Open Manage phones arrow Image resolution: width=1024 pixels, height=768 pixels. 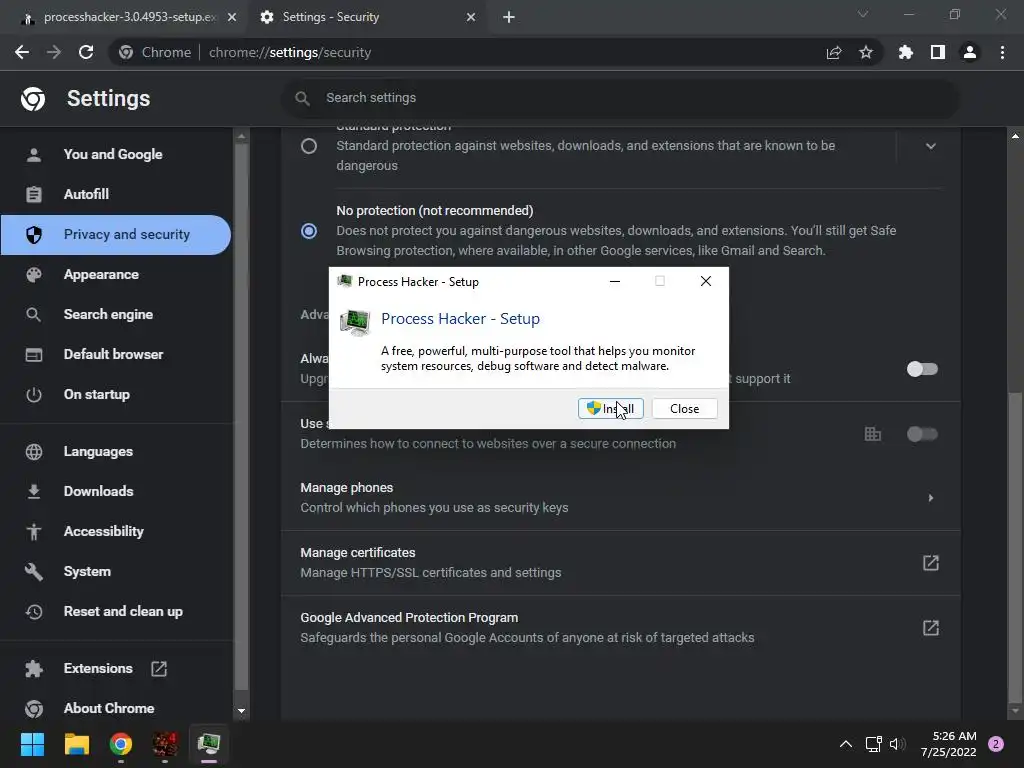pos(931,498)
